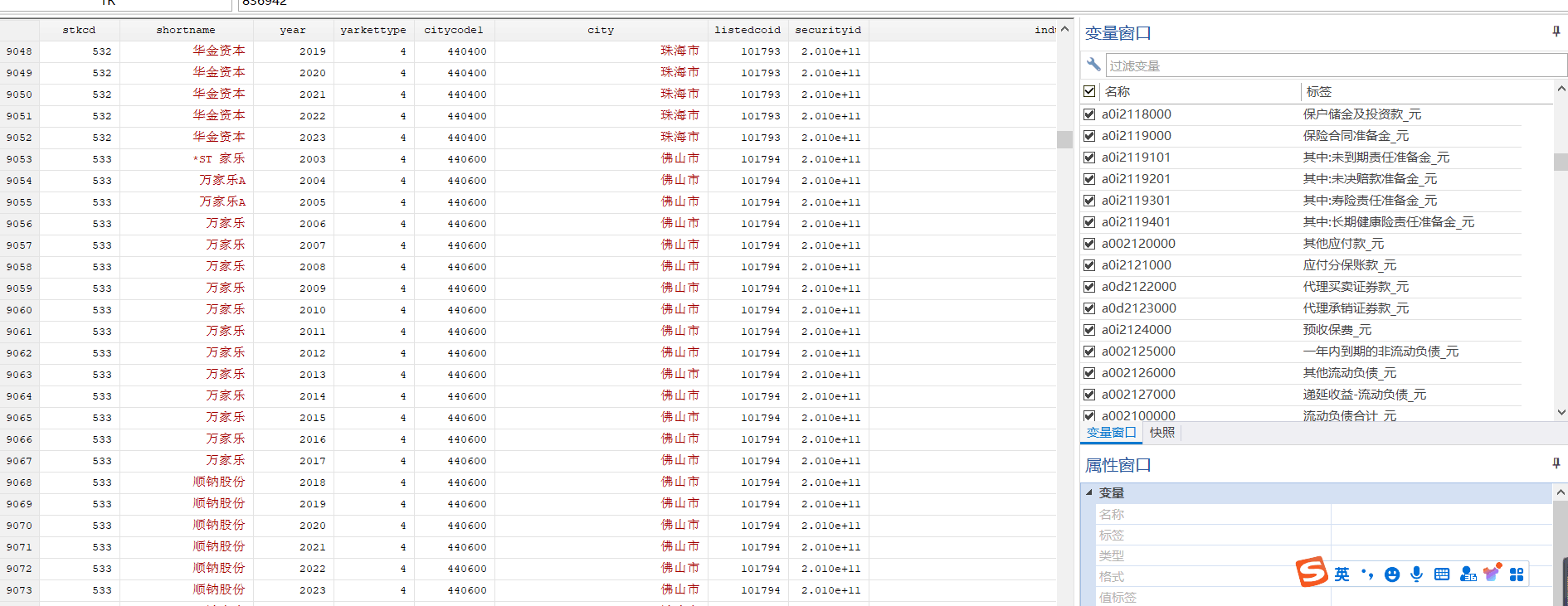Uncheck variable a0i2119101
The height and width of the screenshot is (606, 1568).
1089,158
